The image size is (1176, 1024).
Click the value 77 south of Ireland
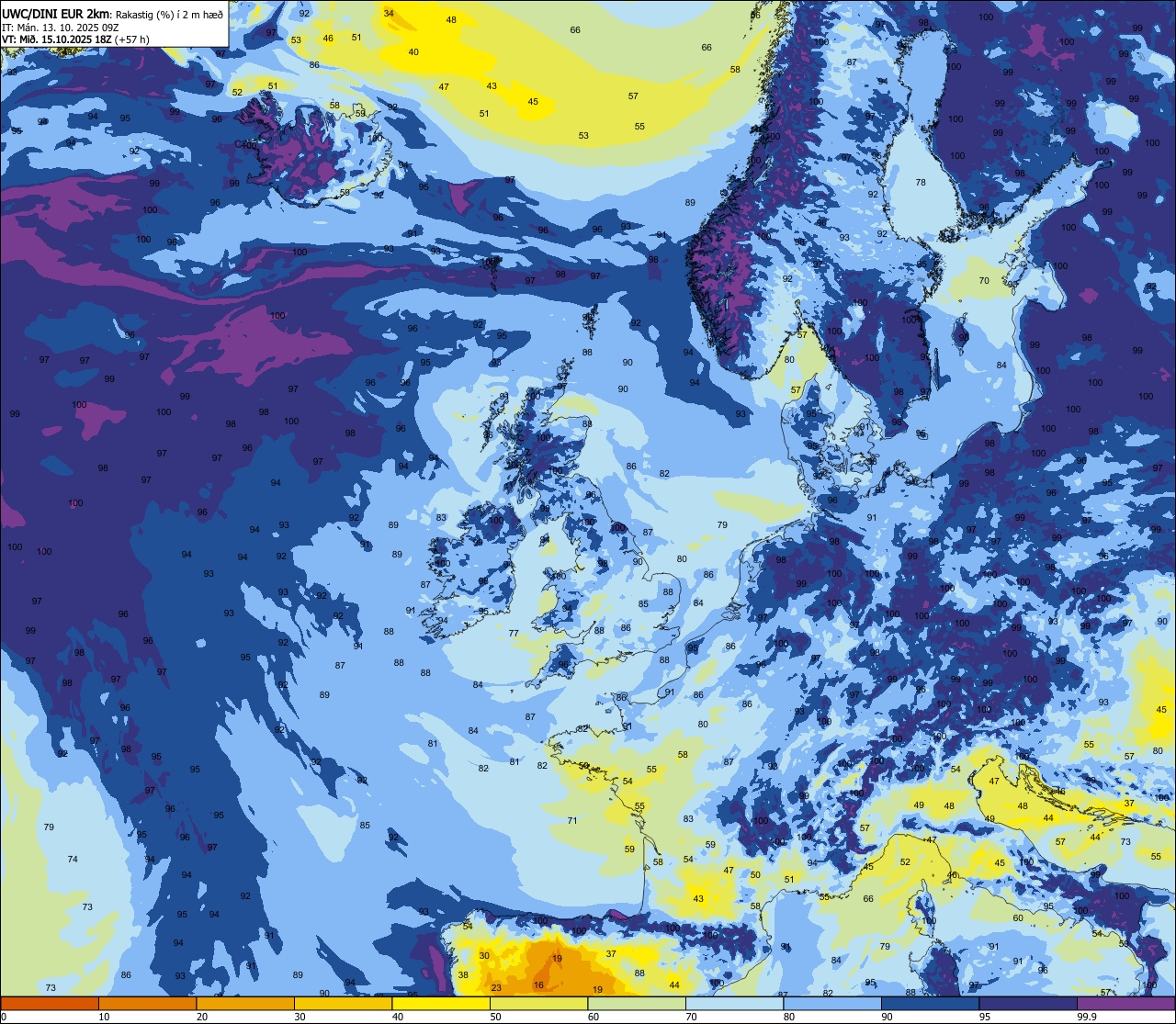[514, 634]
